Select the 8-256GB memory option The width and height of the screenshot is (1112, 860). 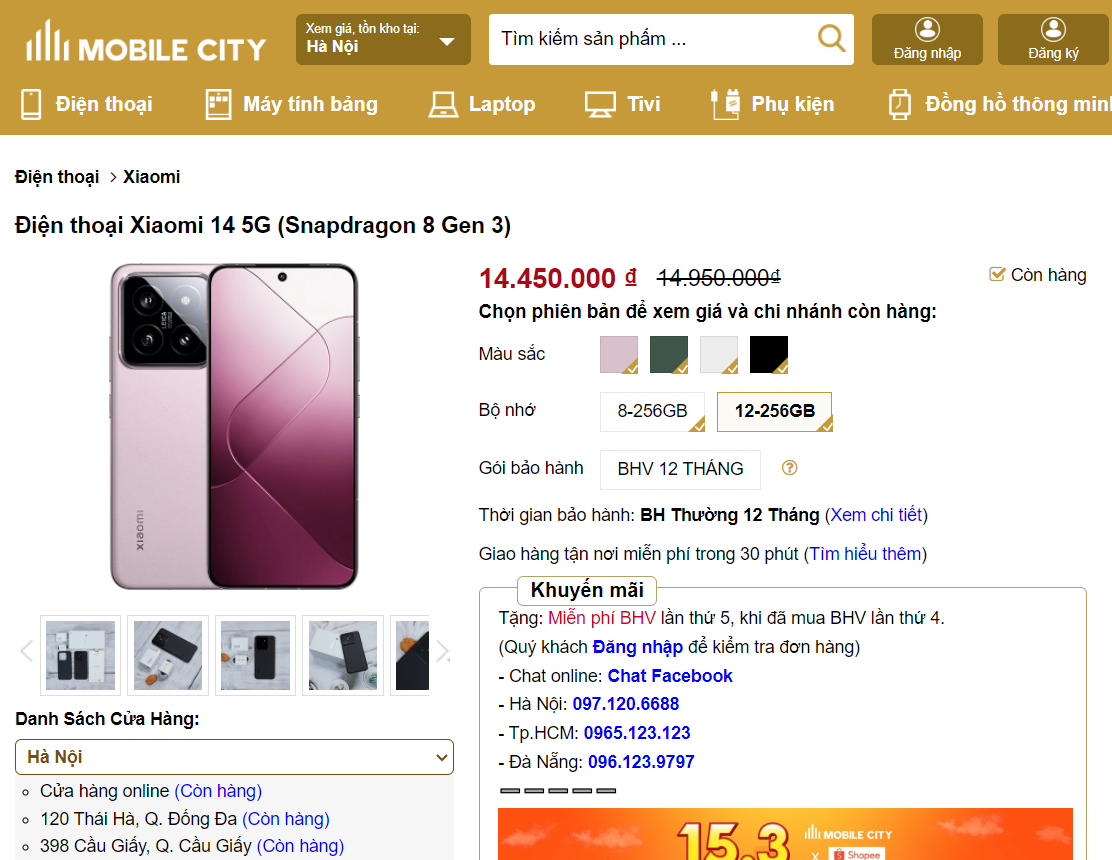pos(652,411)
